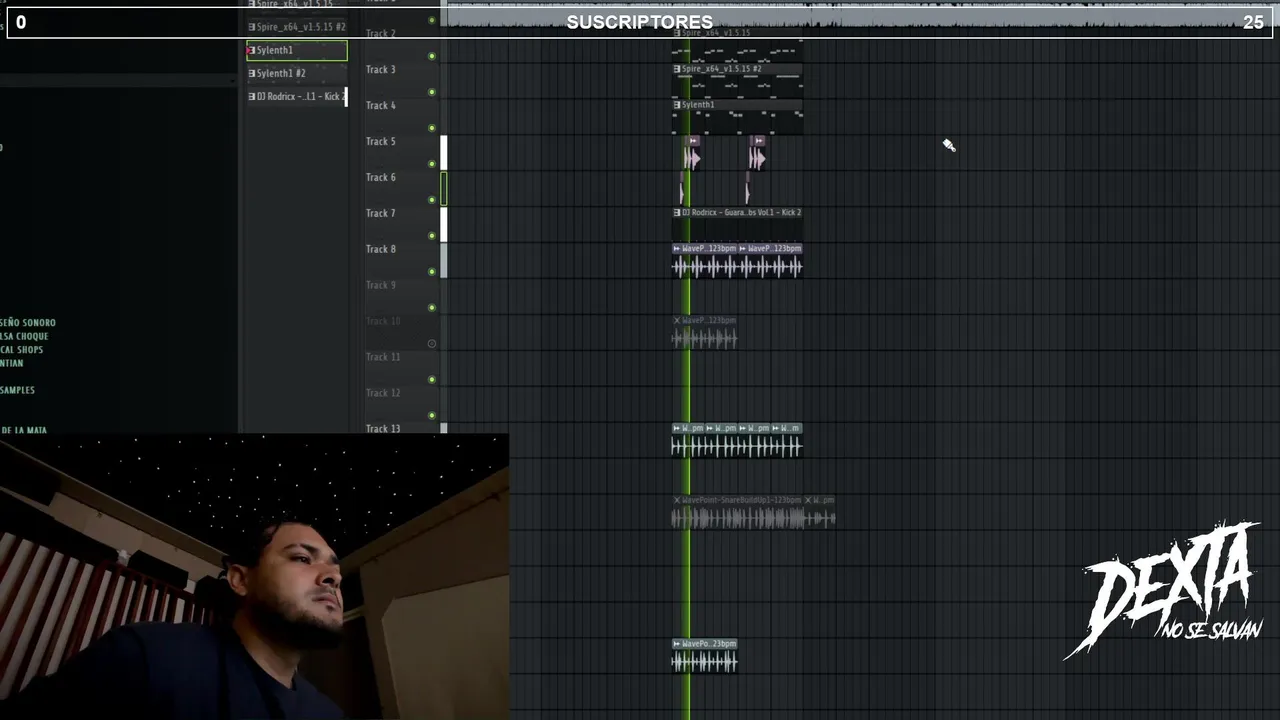Open menu icon of first WaveP 123bpm clip on Track 8
This screenshot has height=720, width=1280.
(x=677, y=249)
